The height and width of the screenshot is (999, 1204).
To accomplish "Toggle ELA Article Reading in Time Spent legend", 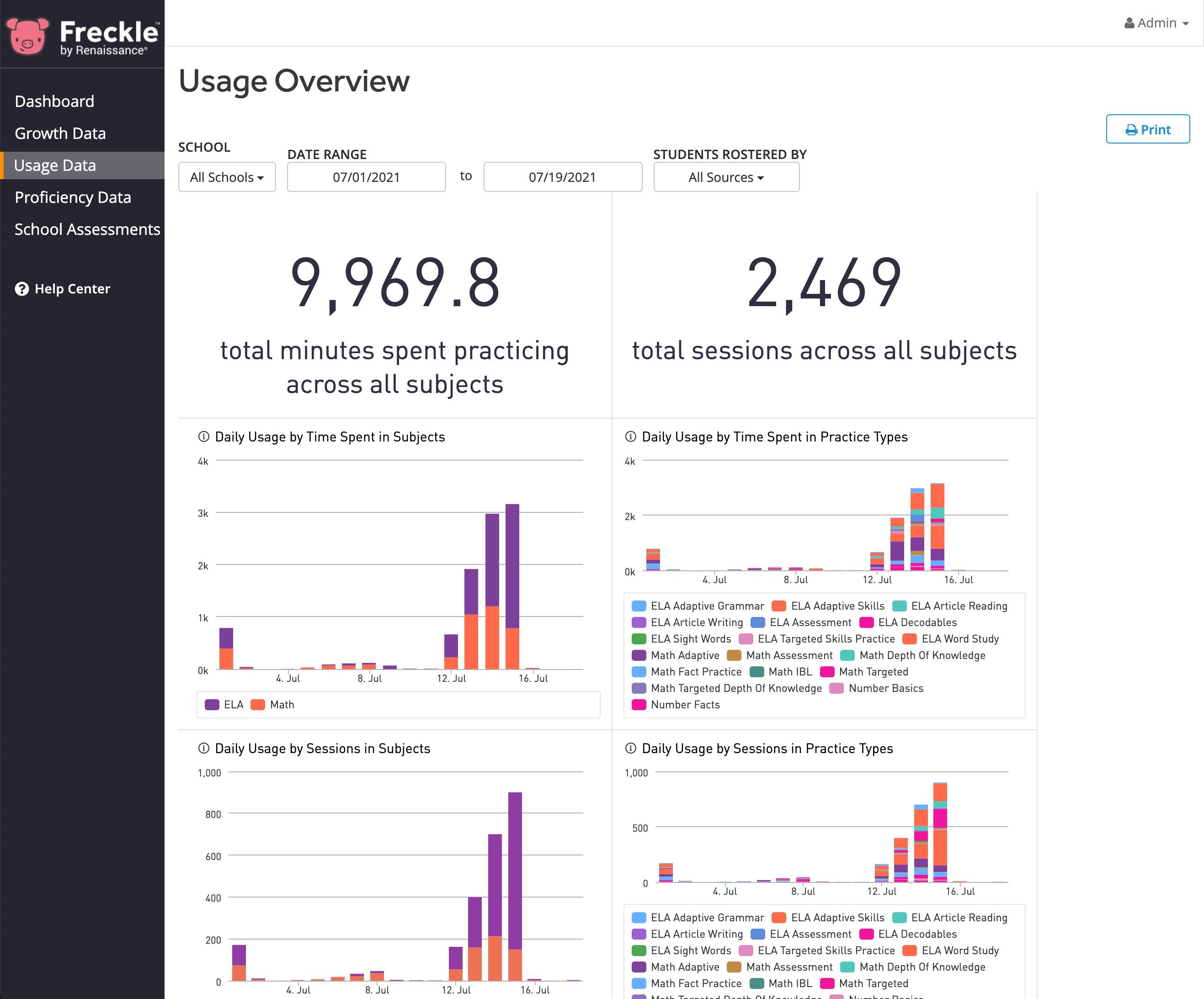I will [x=950, y=606].
